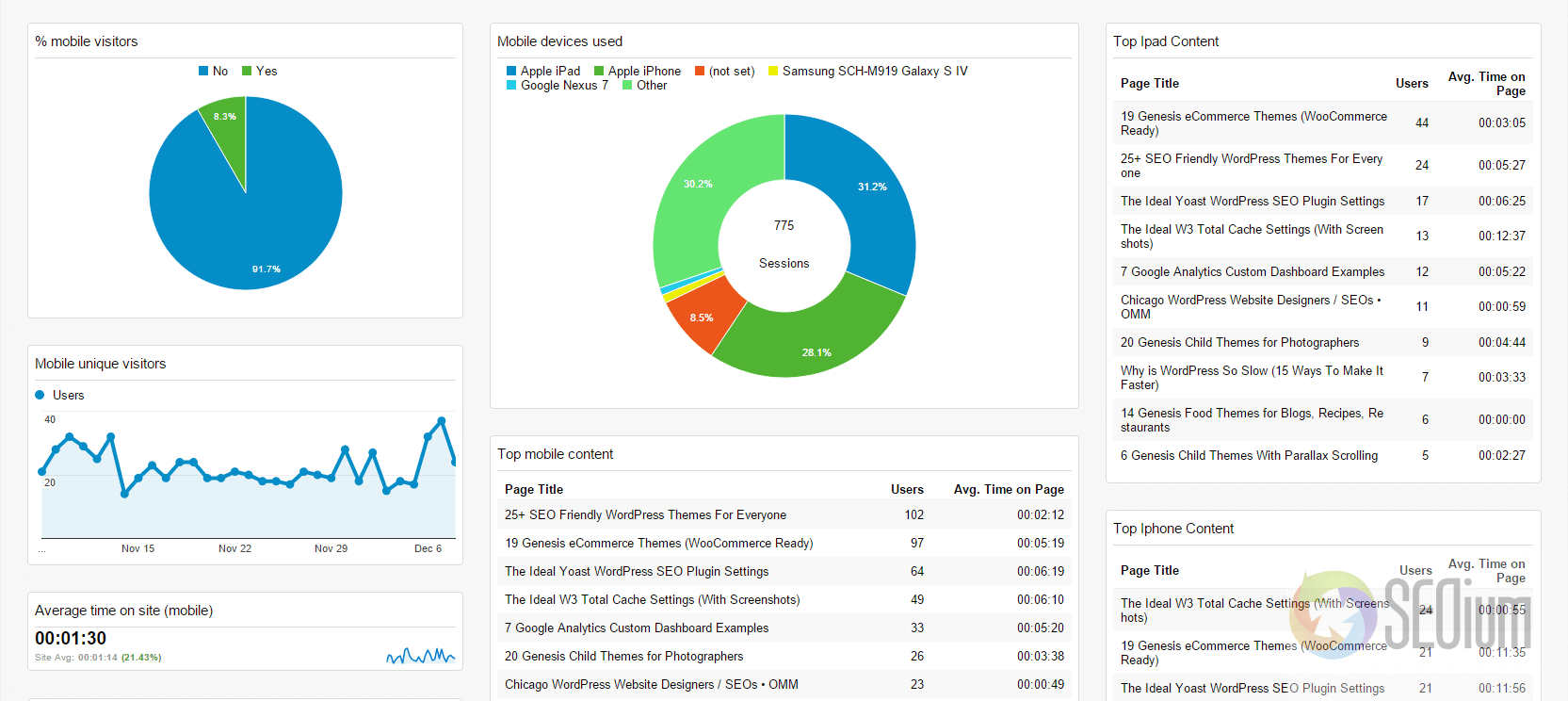Click 'Page Title' header in Top Ipad Content
This screenshot has height=701, width=1568.
(1149, 83)
